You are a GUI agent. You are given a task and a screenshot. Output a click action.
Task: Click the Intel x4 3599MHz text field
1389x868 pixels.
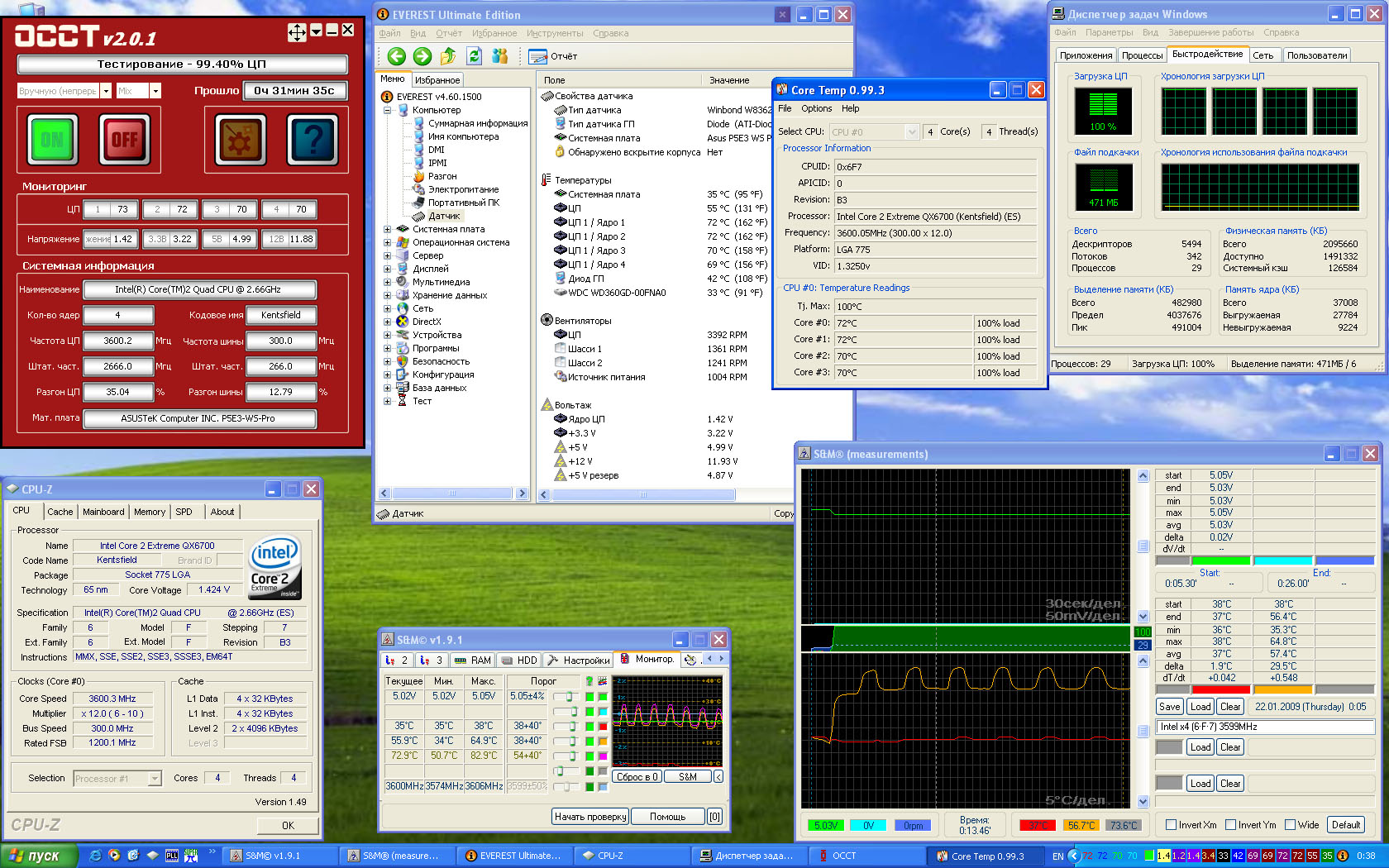click(x=1264, y=727)
